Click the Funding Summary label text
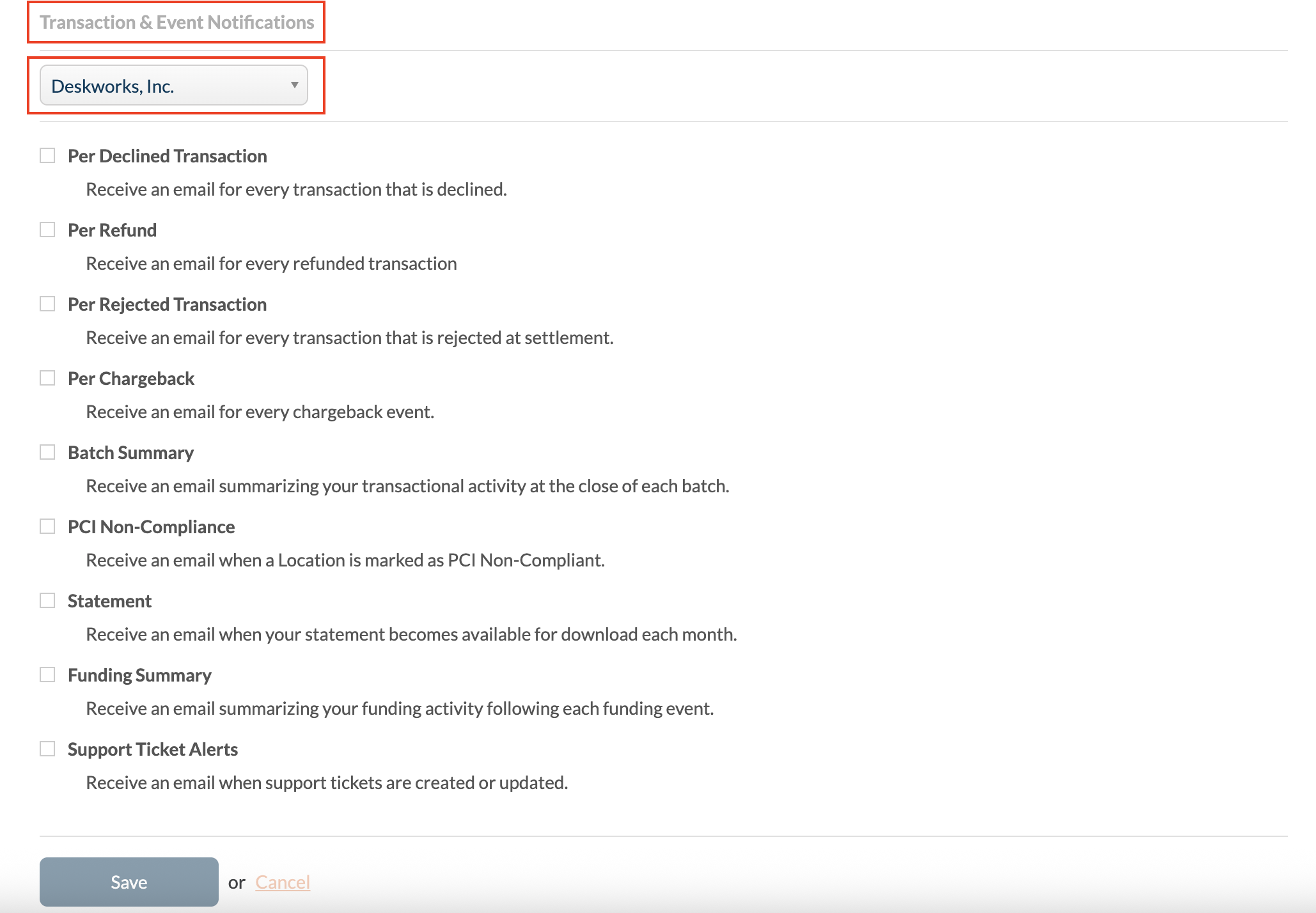1316x913 pixels. [x=139, y=675]
